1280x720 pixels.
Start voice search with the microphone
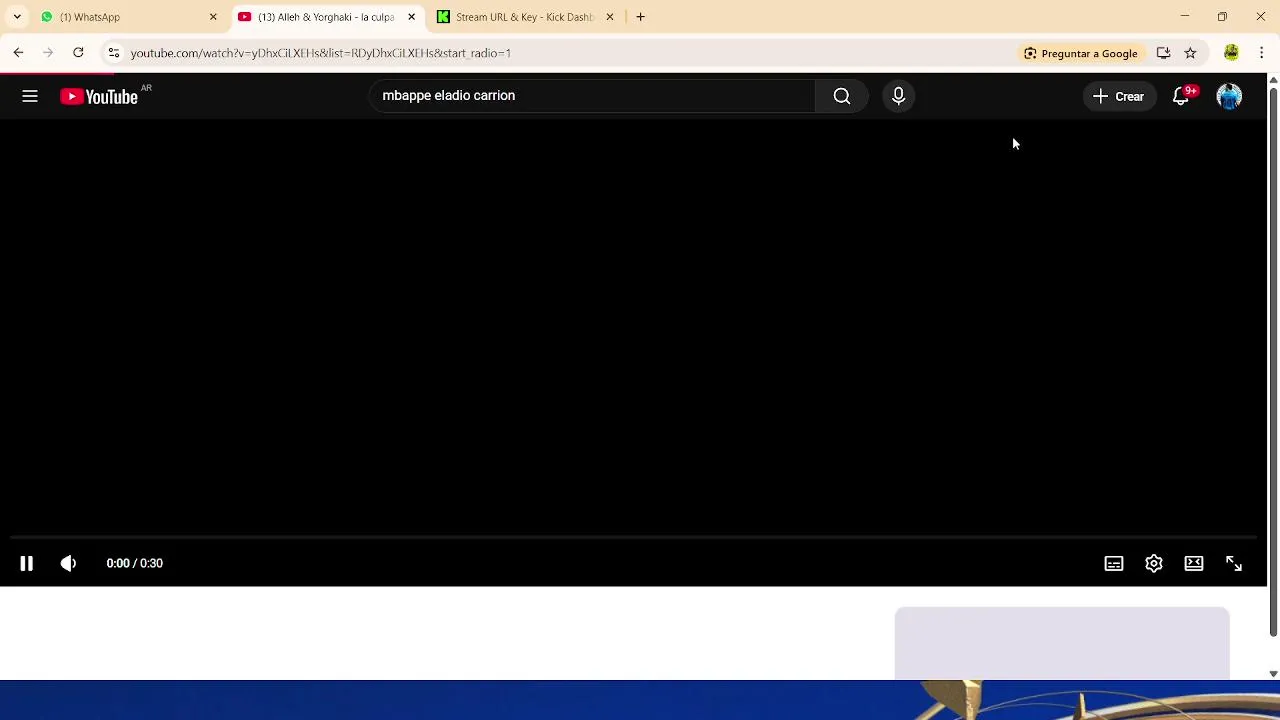tap(898, 96)
